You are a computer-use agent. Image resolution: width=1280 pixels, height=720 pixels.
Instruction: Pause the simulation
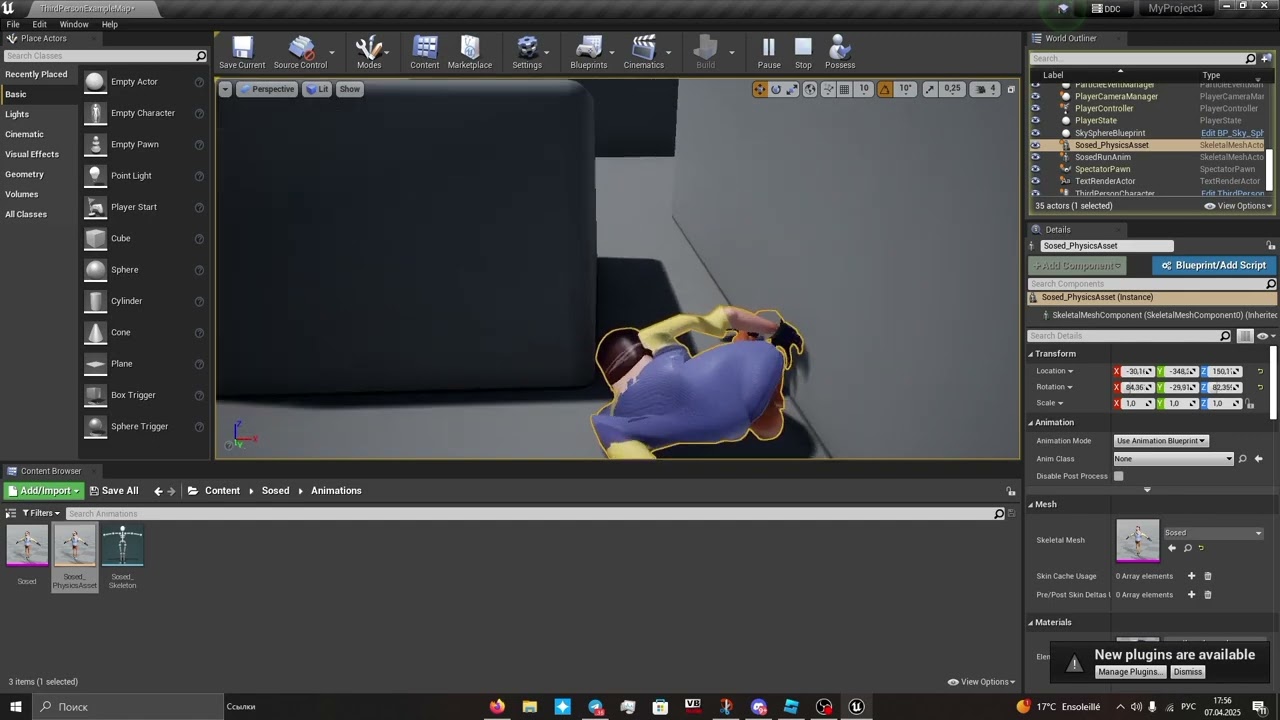tap(769, 52)
